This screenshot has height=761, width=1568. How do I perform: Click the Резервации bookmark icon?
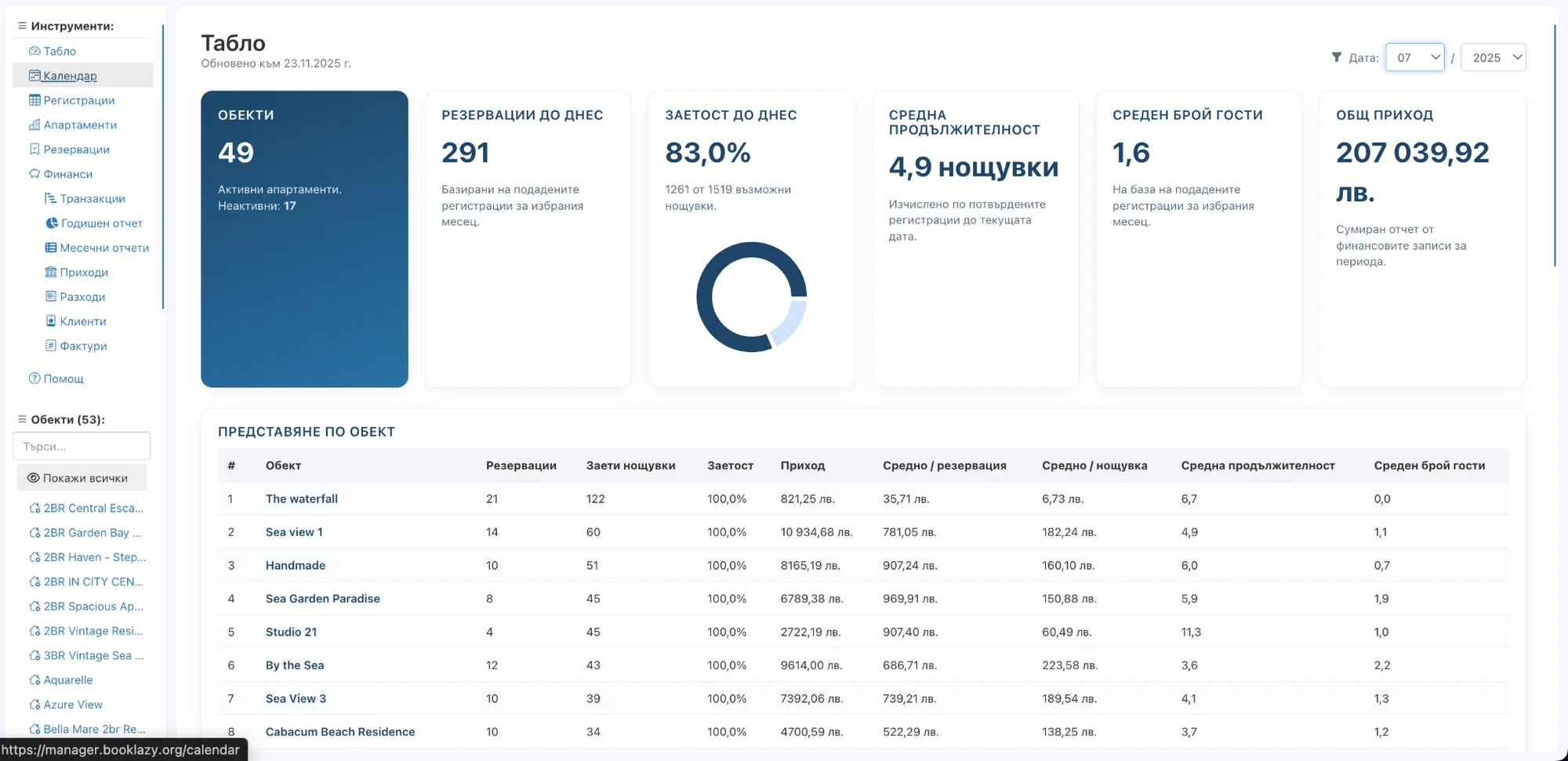(34, 149)
